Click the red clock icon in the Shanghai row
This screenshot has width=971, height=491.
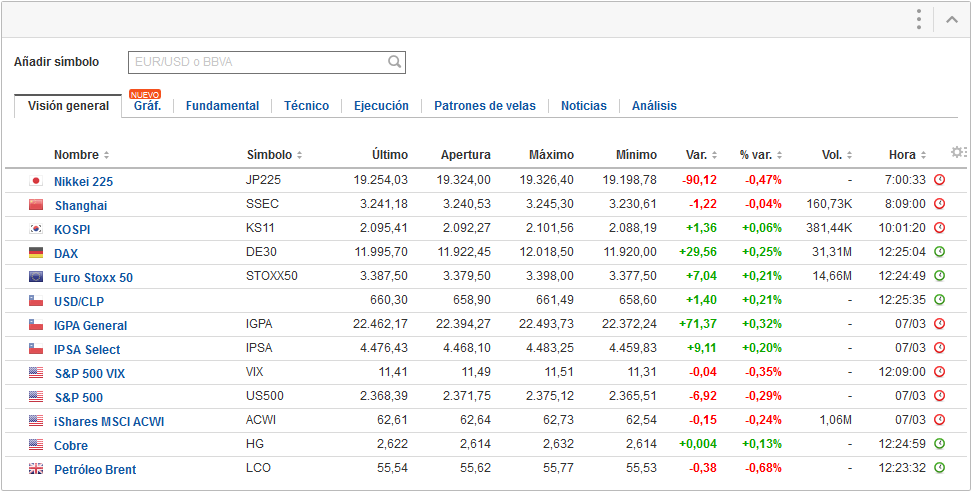click(939, 204)
